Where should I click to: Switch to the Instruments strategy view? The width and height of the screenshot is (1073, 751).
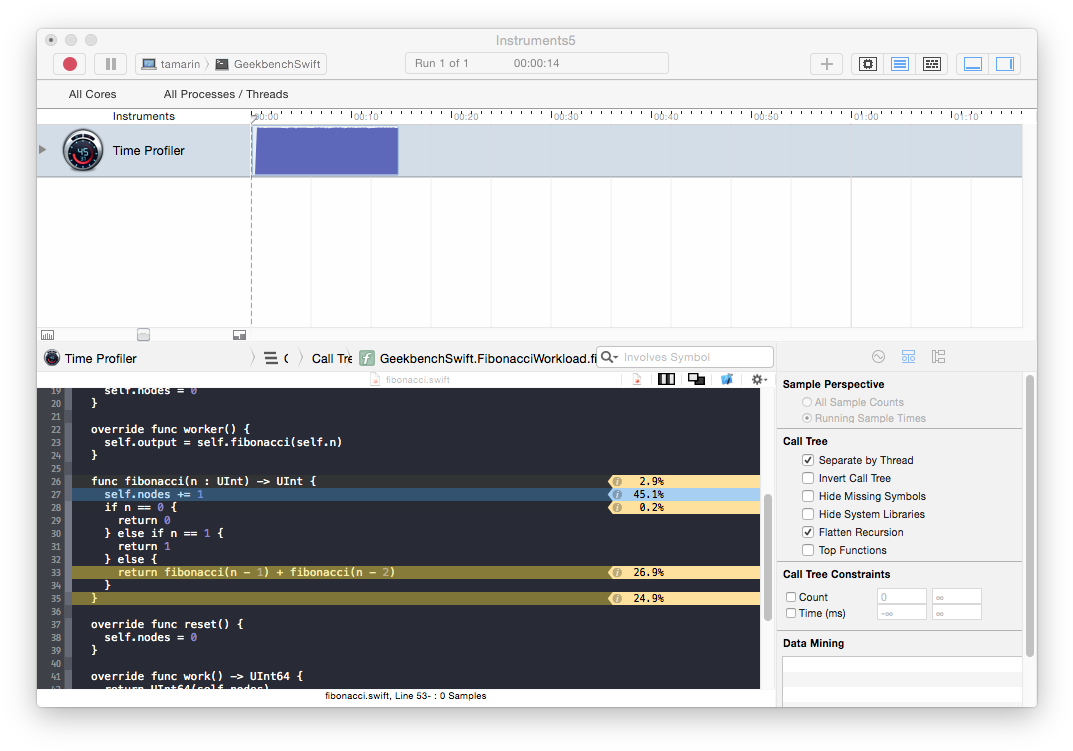click(900, 64)
